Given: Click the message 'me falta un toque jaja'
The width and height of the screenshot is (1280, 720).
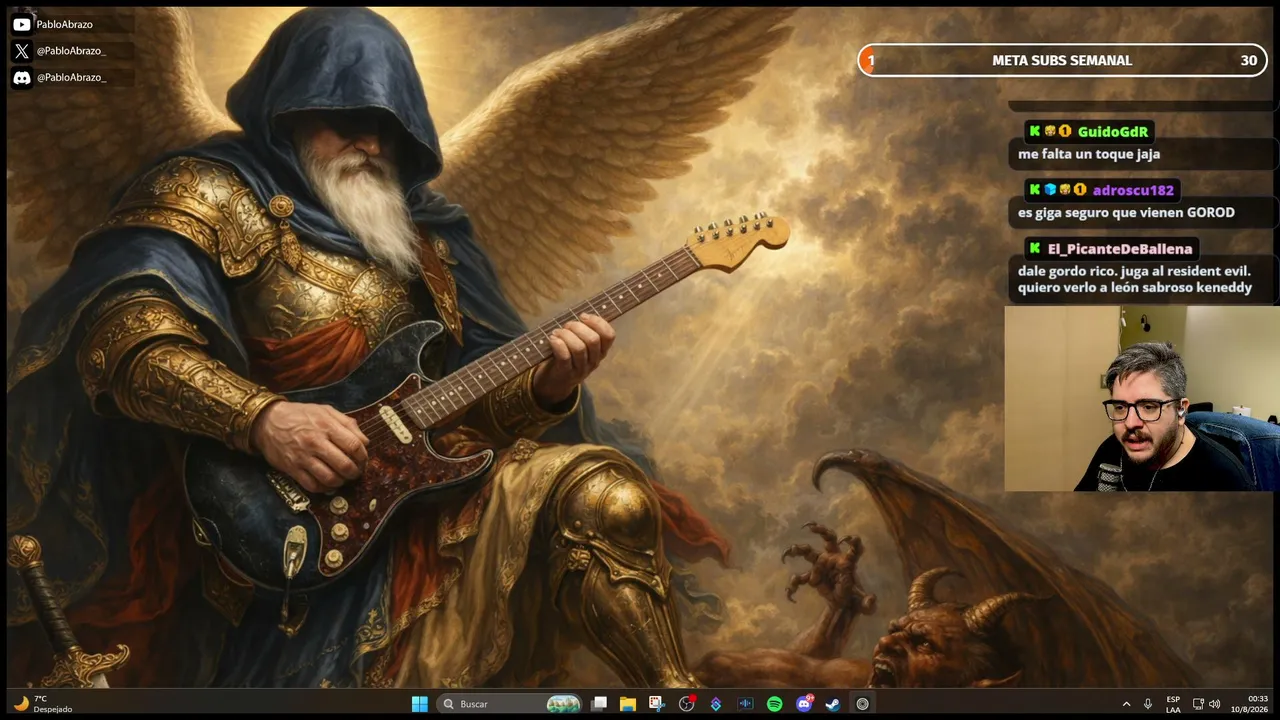Looking at the screenshot, I should click(x=1089, y=154).
